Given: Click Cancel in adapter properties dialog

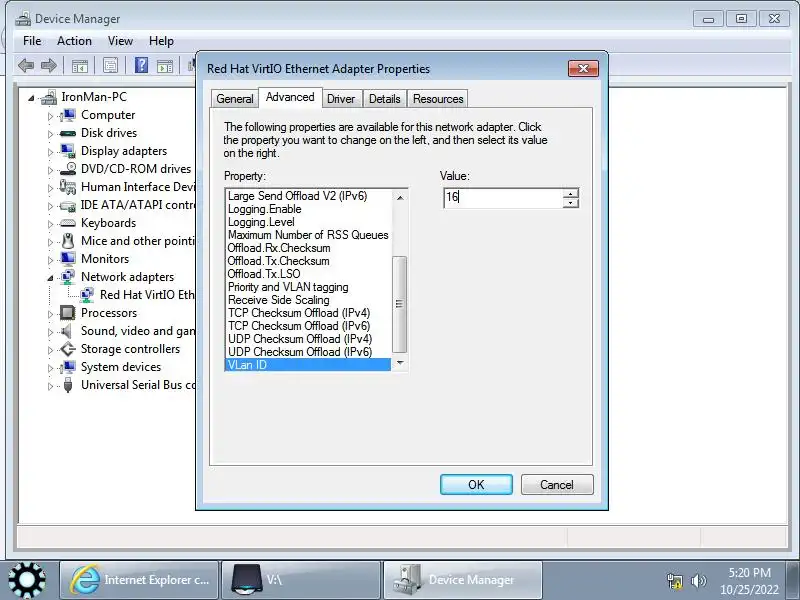Looking at the screenshot, I should (557, 485).
